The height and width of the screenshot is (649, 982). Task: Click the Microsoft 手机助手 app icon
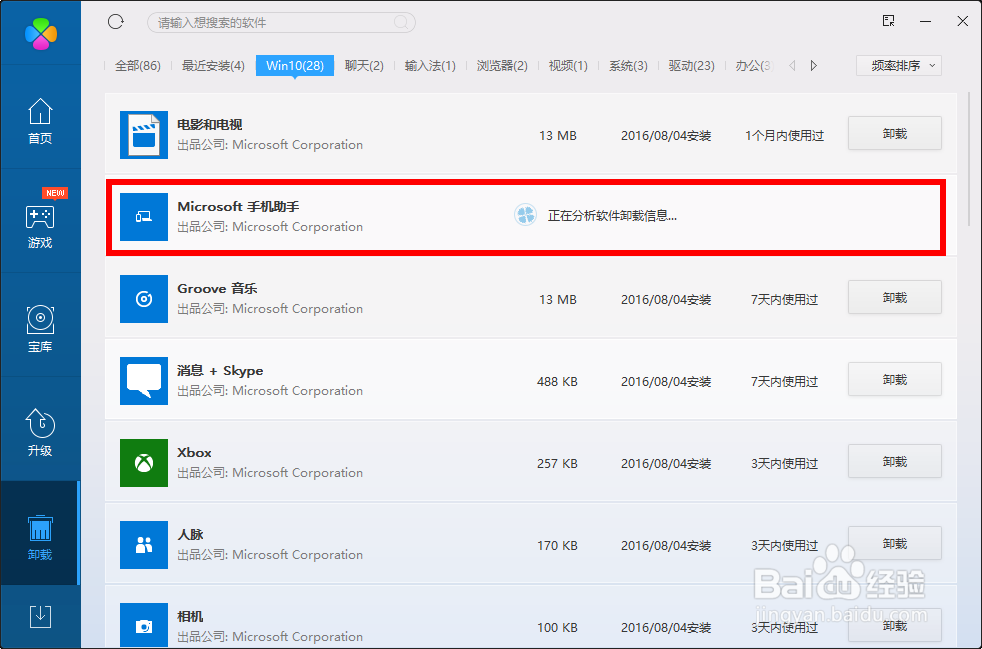click(144, 217)
